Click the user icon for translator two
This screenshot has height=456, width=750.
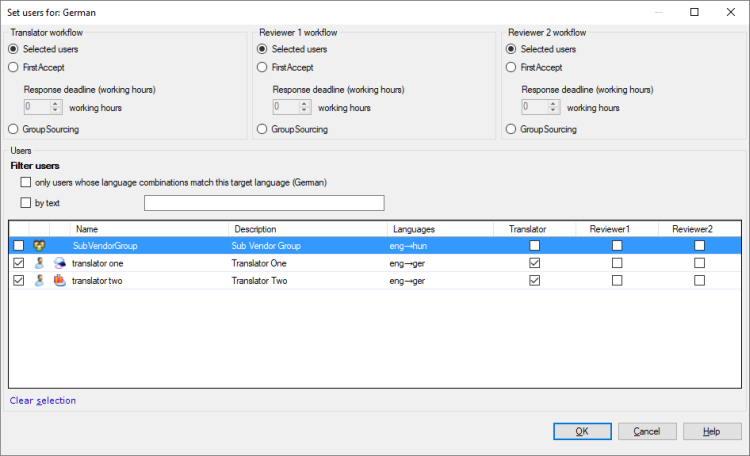point(40,281)
